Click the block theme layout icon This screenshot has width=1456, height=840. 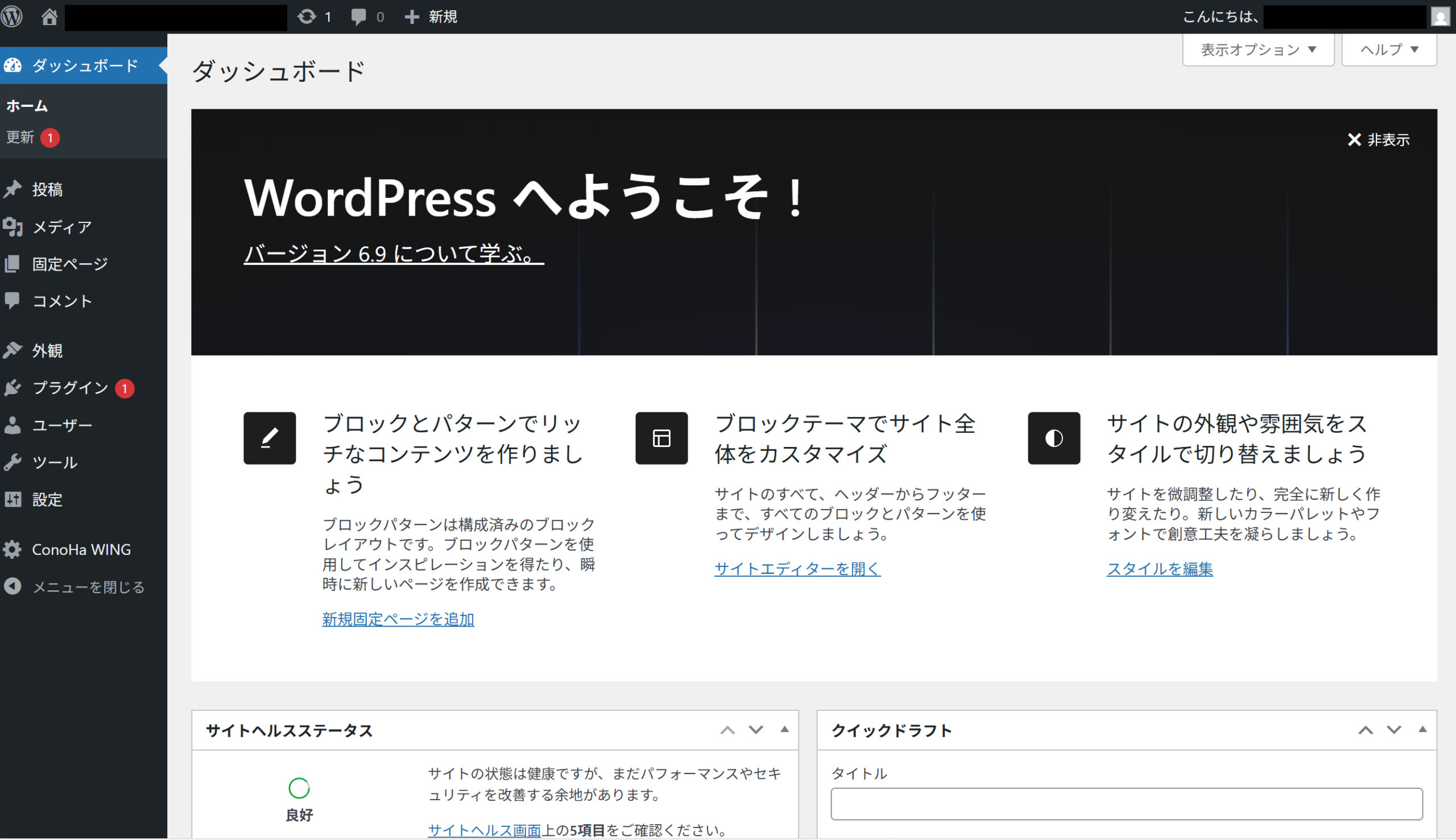click(x=661, y=438)
